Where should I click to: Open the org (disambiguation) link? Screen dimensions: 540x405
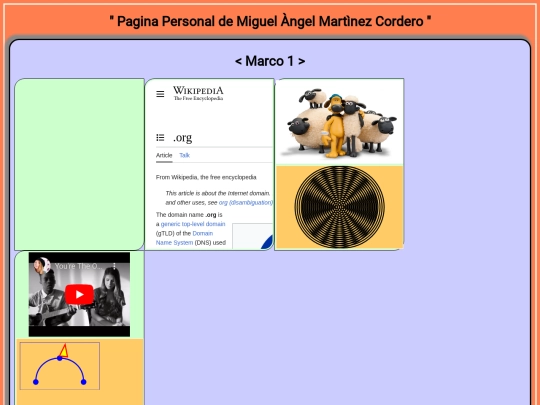click(246, 202)
